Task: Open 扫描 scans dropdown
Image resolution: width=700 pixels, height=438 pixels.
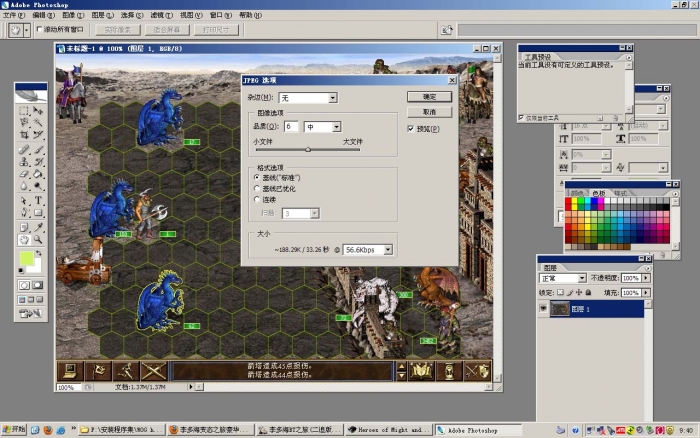Action: 314,213
